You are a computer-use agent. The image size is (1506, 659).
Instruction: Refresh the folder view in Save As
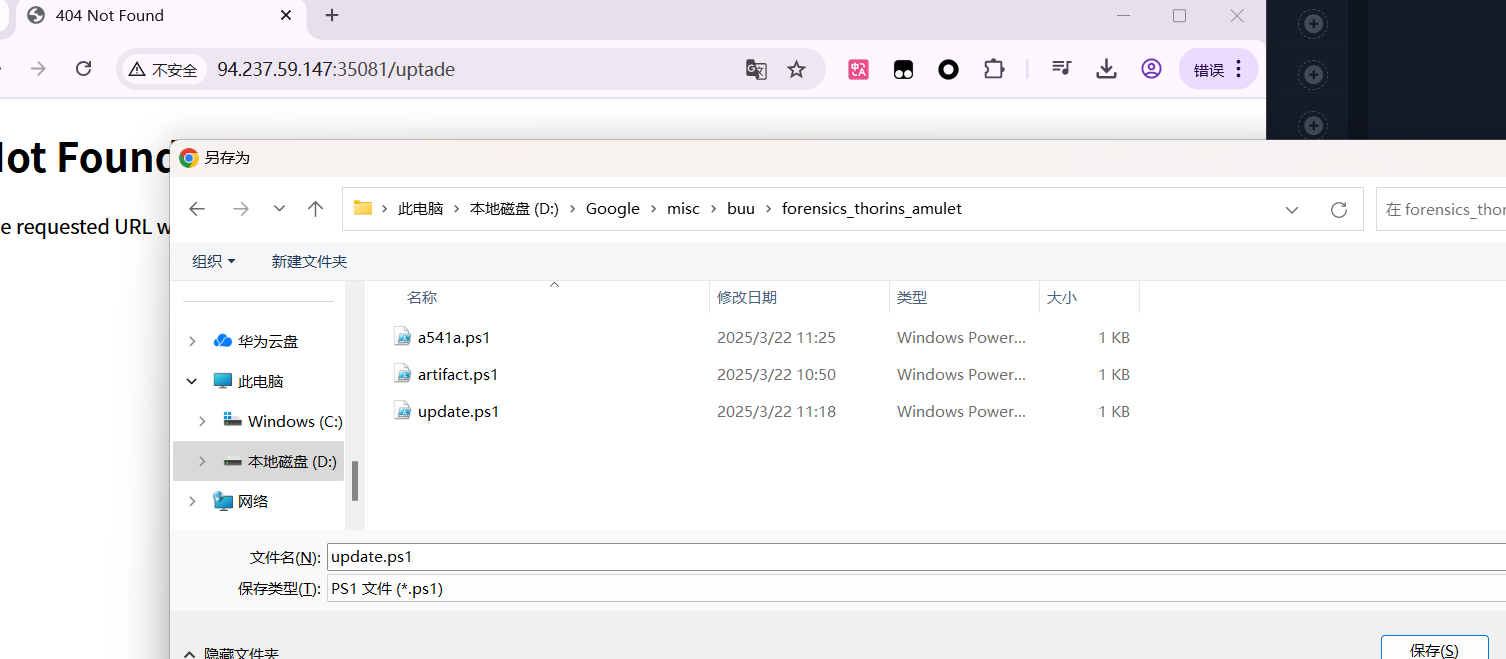coord(1339,210)
